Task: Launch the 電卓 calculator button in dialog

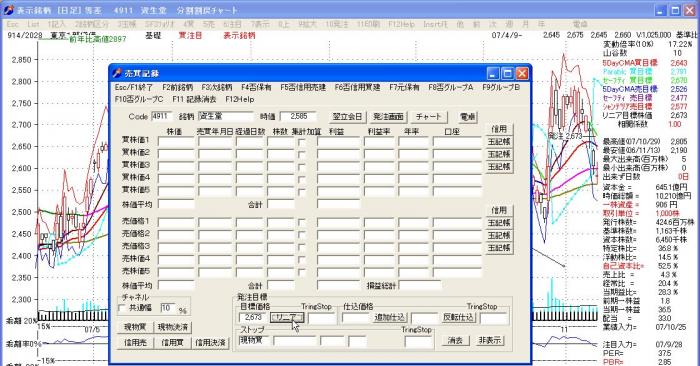Action: (x=467, y=117)
